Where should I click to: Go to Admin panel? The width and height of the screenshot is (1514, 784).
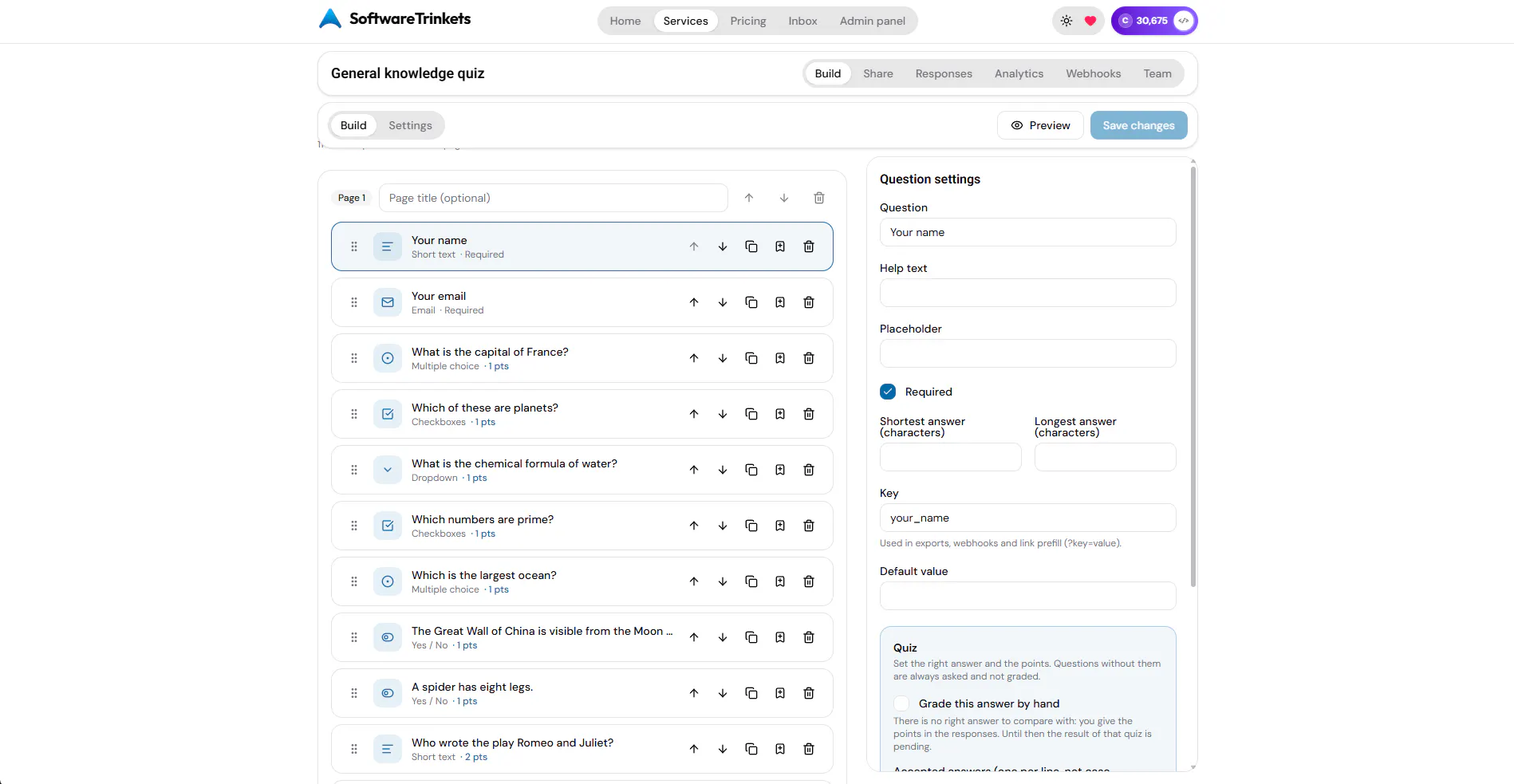873,21
